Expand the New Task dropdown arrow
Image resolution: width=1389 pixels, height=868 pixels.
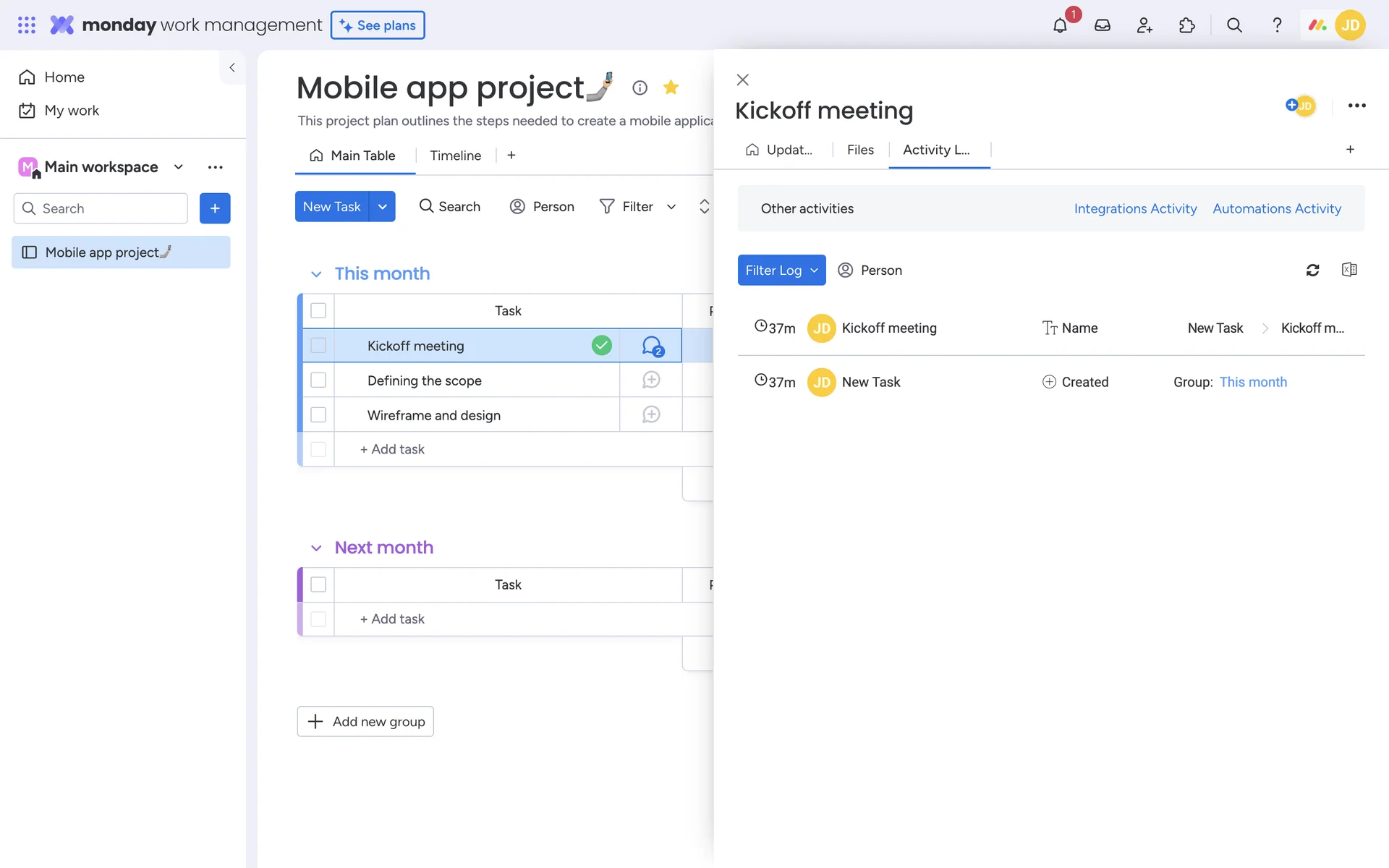382,207
